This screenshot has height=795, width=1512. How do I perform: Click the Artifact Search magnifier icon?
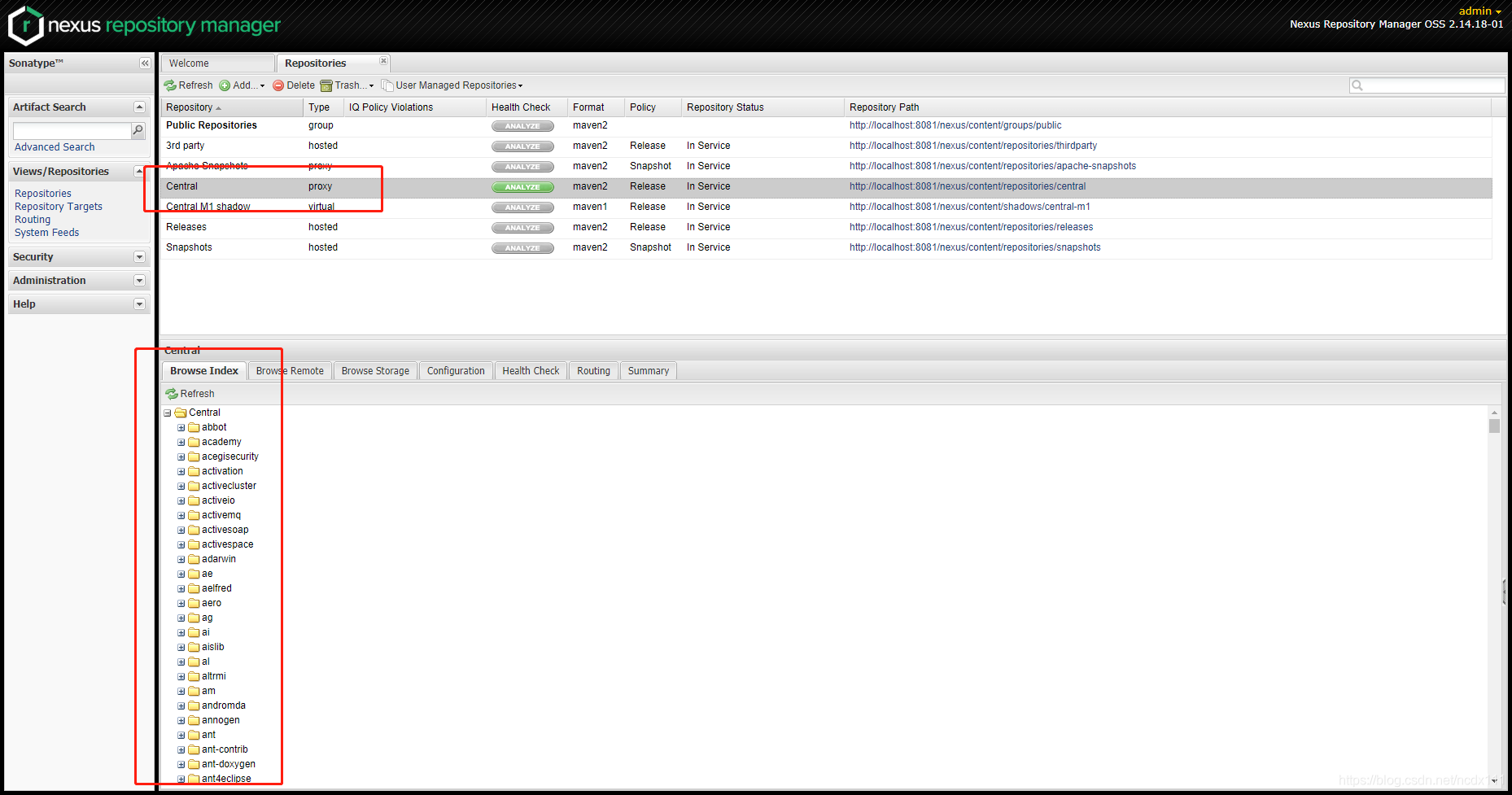point(138,130)
